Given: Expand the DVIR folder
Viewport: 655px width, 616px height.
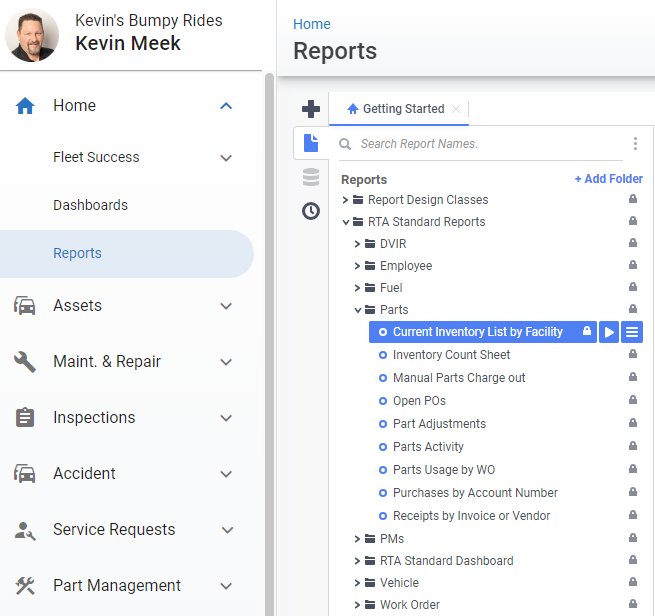Looking at the screenshot, I should pos(358,244).
